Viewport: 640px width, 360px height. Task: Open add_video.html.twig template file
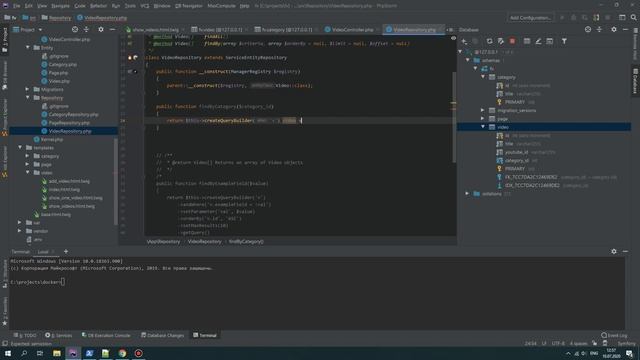pyautogui.click(x=69, y=181)
